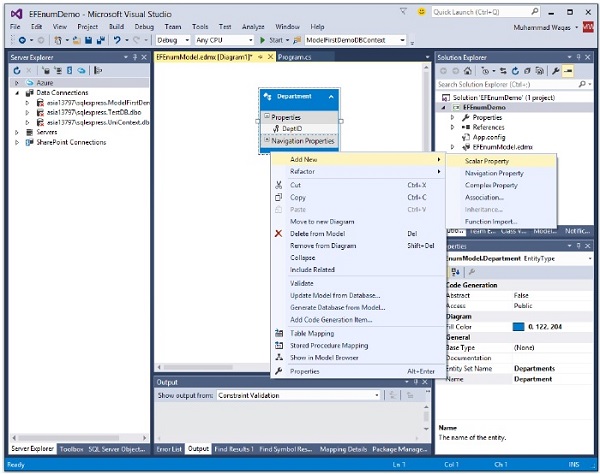This screenshot has height=474, width=600.
Task: Click the notifications flag icon in title bar
Action: [403, 11]
